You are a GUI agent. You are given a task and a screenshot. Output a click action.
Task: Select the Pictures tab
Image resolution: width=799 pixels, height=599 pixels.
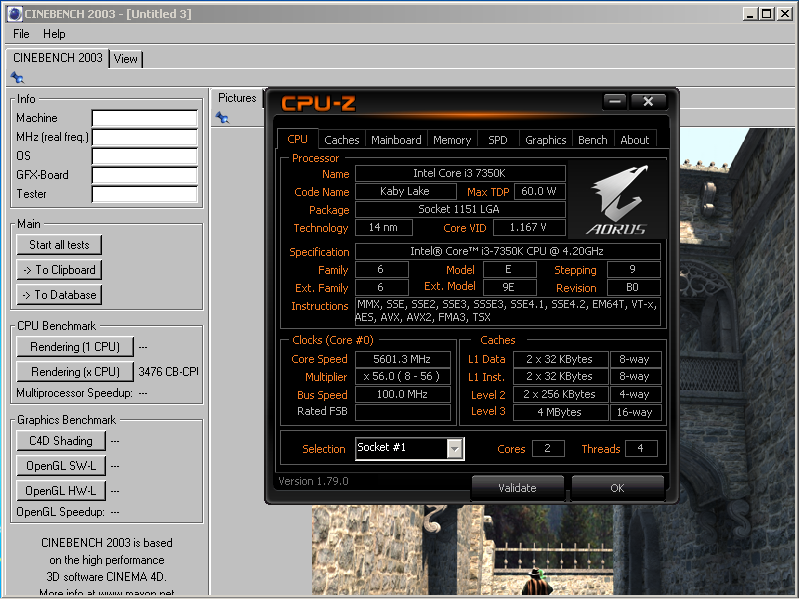pyautogui.click(x=237, y=98)
